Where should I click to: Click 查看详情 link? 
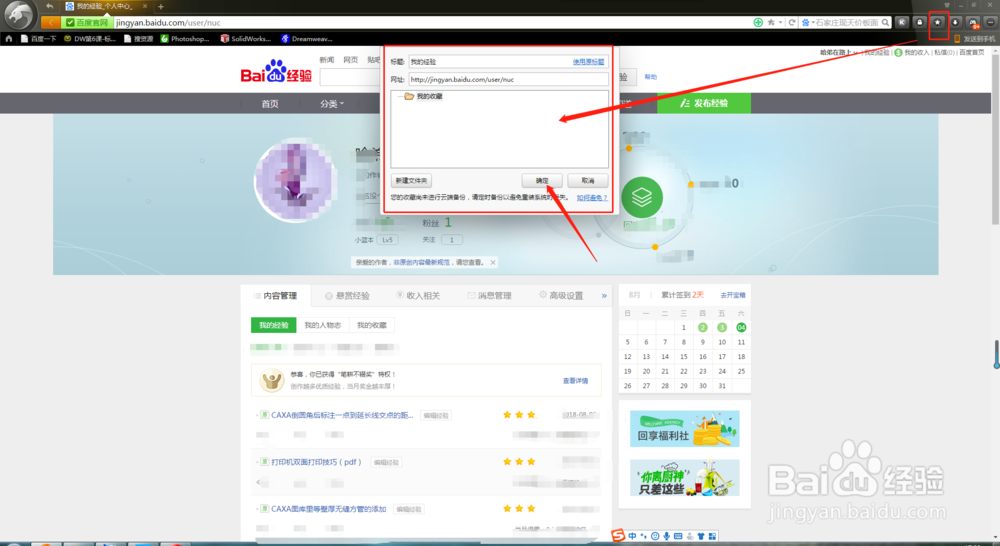(x=575, y=381)
